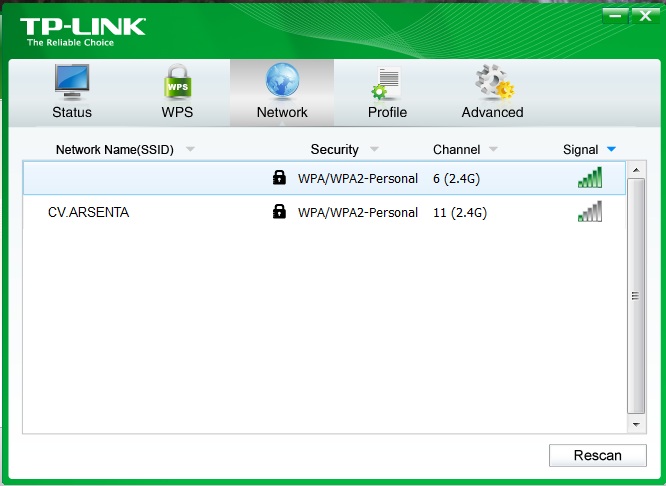Click WPA/WPA2-Personal of channel 6 row
The width and height of the screenshot is (666, 486).
(358, 178)
